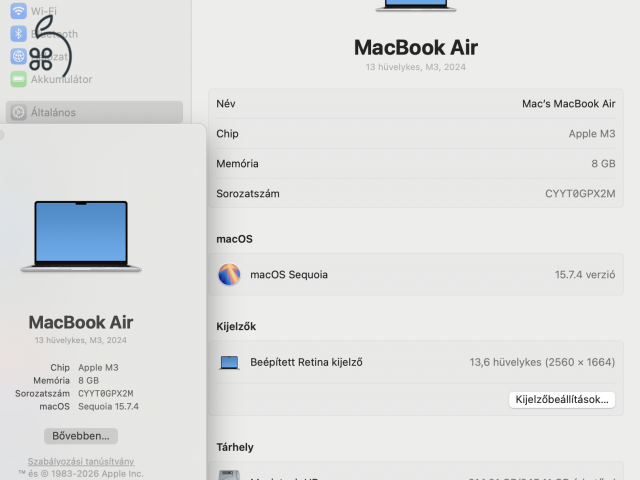Click serial number CYYT0GPX2M in Sorozatszám row
640x480 pixels.
(x=580, y=193)
